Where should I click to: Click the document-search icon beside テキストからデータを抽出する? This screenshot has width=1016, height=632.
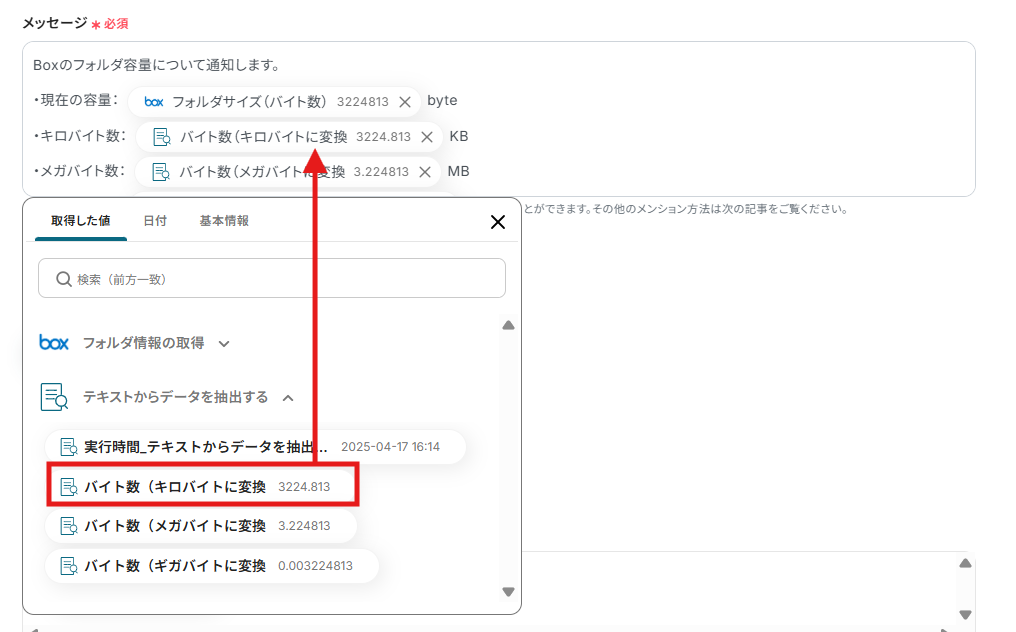pyautogui.click(x=54, y=397)
